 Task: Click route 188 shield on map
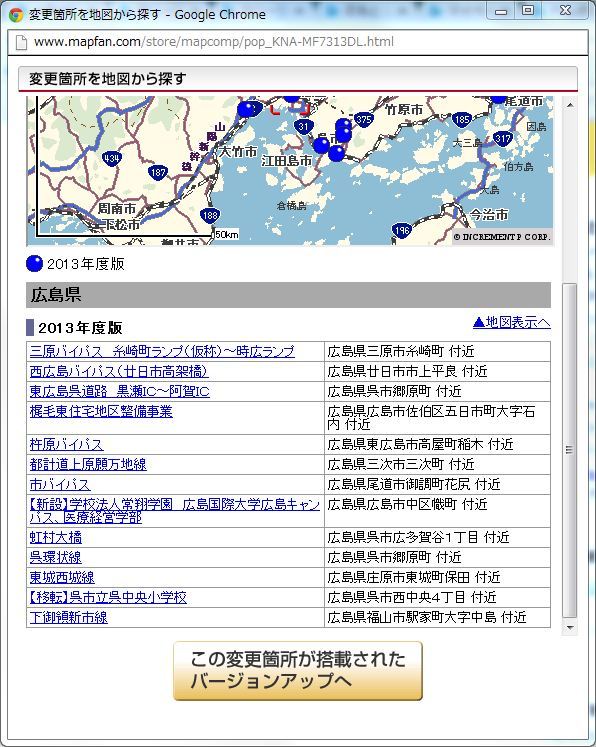[210, 216]
